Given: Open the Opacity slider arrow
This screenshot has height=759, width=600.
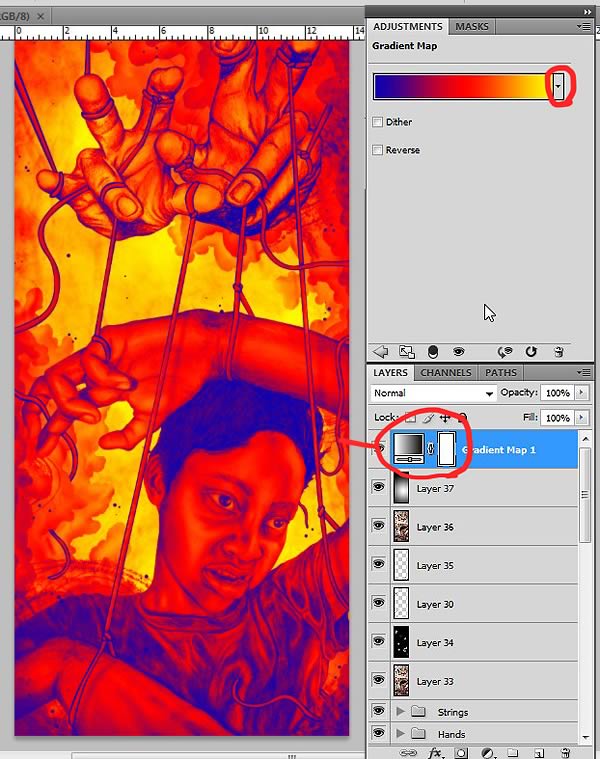Looking at the screenshot, I should pos(582,393).
